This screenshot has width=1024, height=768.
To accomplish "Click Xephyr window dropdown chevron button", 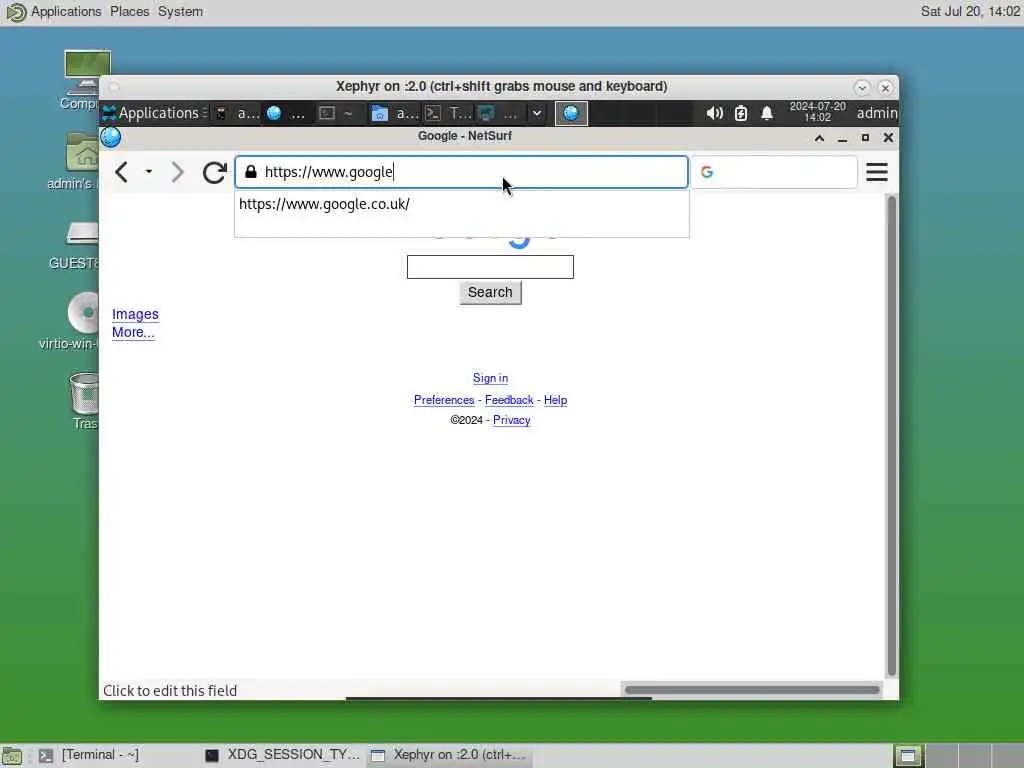I will click(x=861, y=87).
